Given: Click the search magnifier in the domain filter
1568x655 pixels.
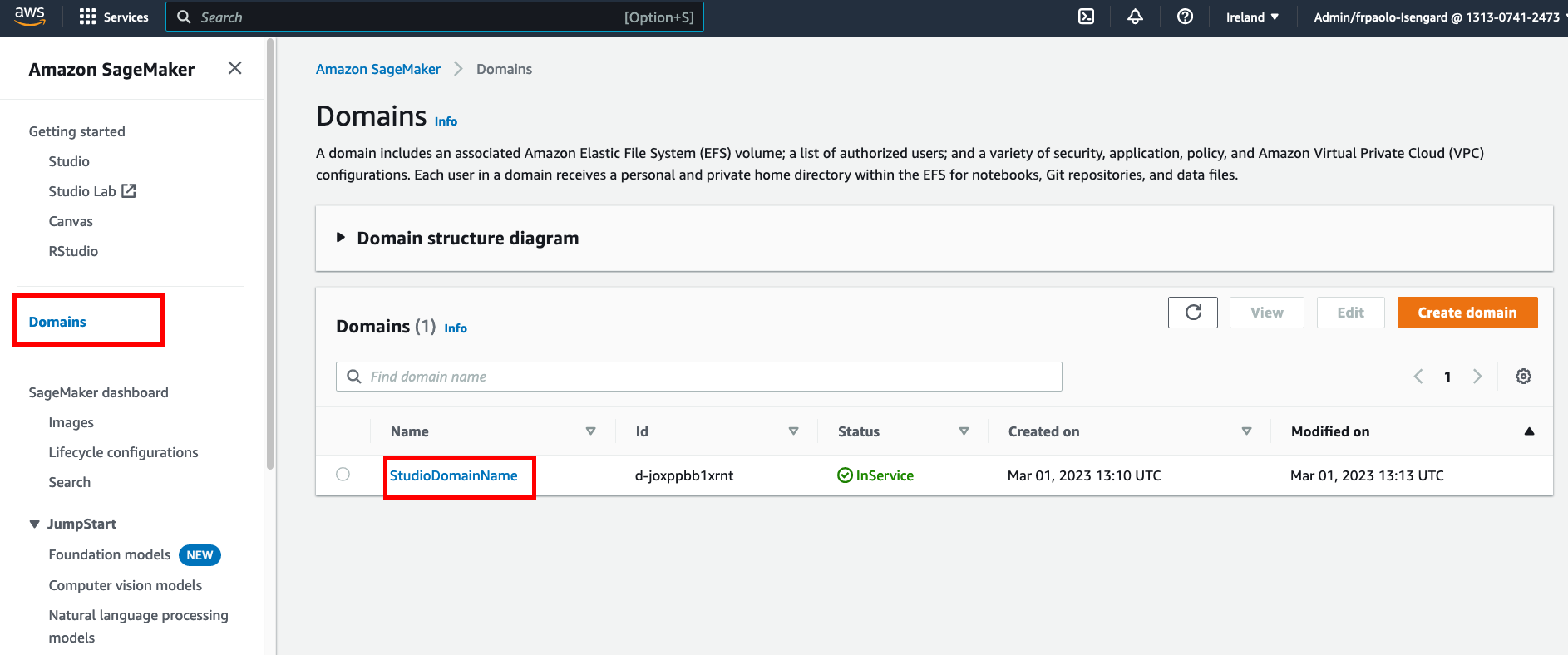Looking at the screenshot, I should 354,377.
